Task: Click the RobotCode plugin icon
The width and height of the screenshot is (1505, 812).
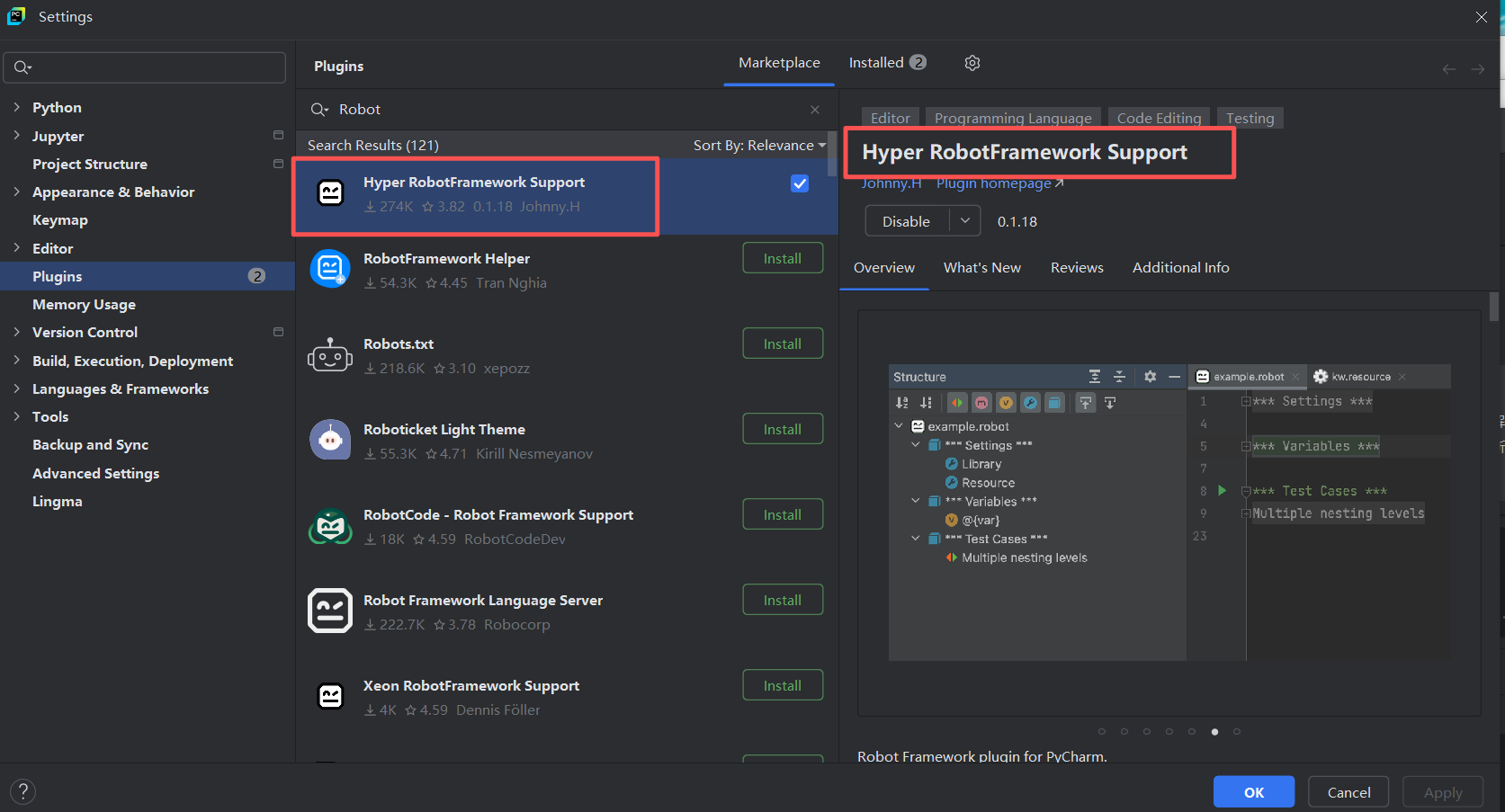Action: (x=330, y=526)
